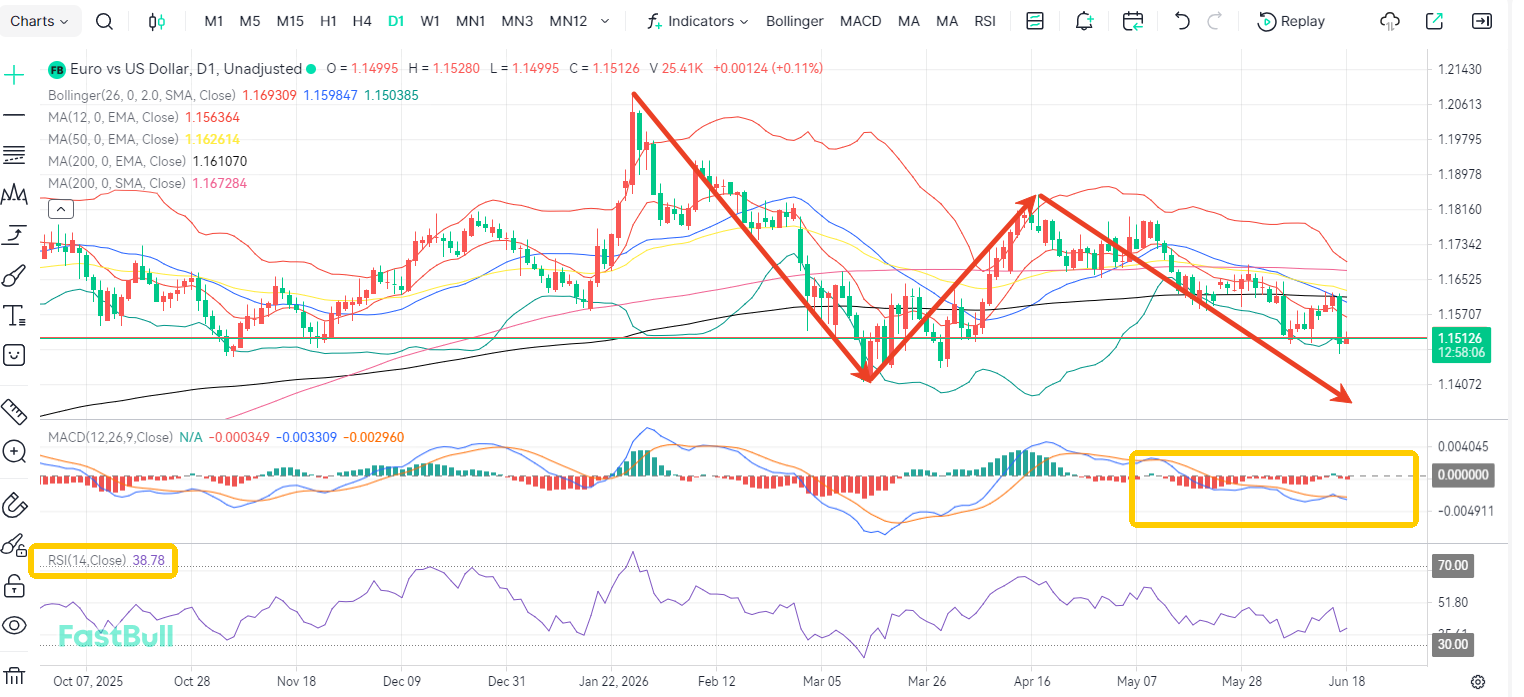This screenshot has width=1524, height=697.
Task: Click the MA(200, 0, SMA, Close) legend
Action: [117, 183]
